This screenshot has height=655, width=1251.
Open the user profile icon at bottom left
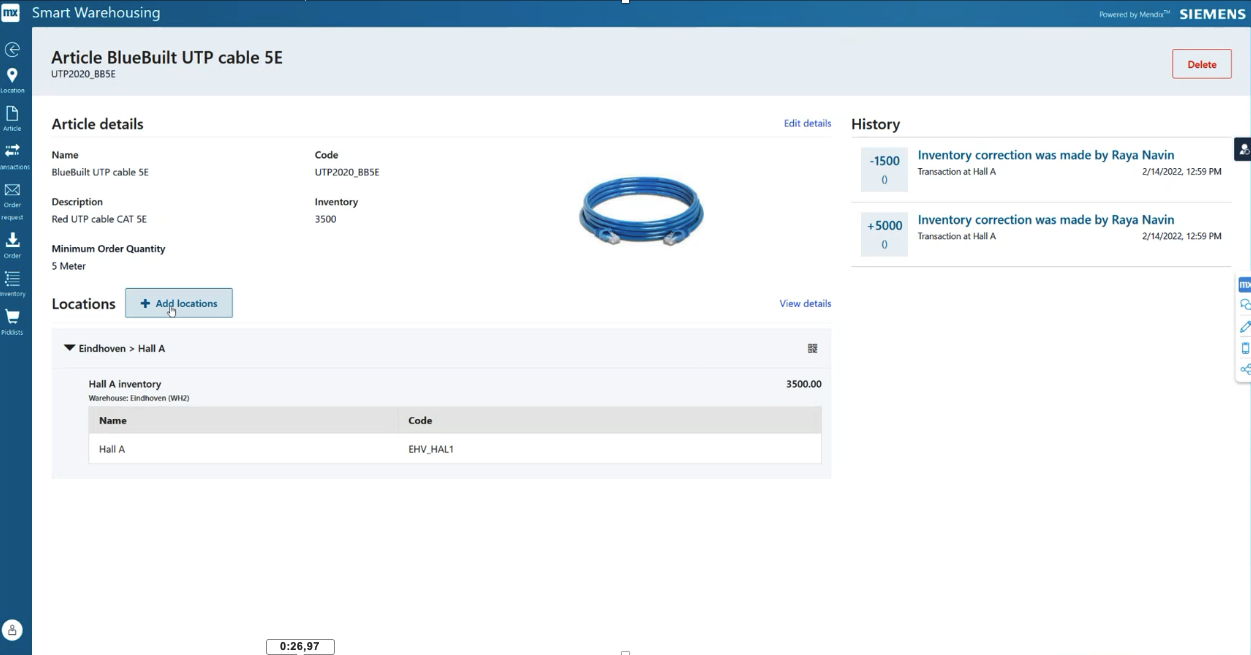click(12, 630)
